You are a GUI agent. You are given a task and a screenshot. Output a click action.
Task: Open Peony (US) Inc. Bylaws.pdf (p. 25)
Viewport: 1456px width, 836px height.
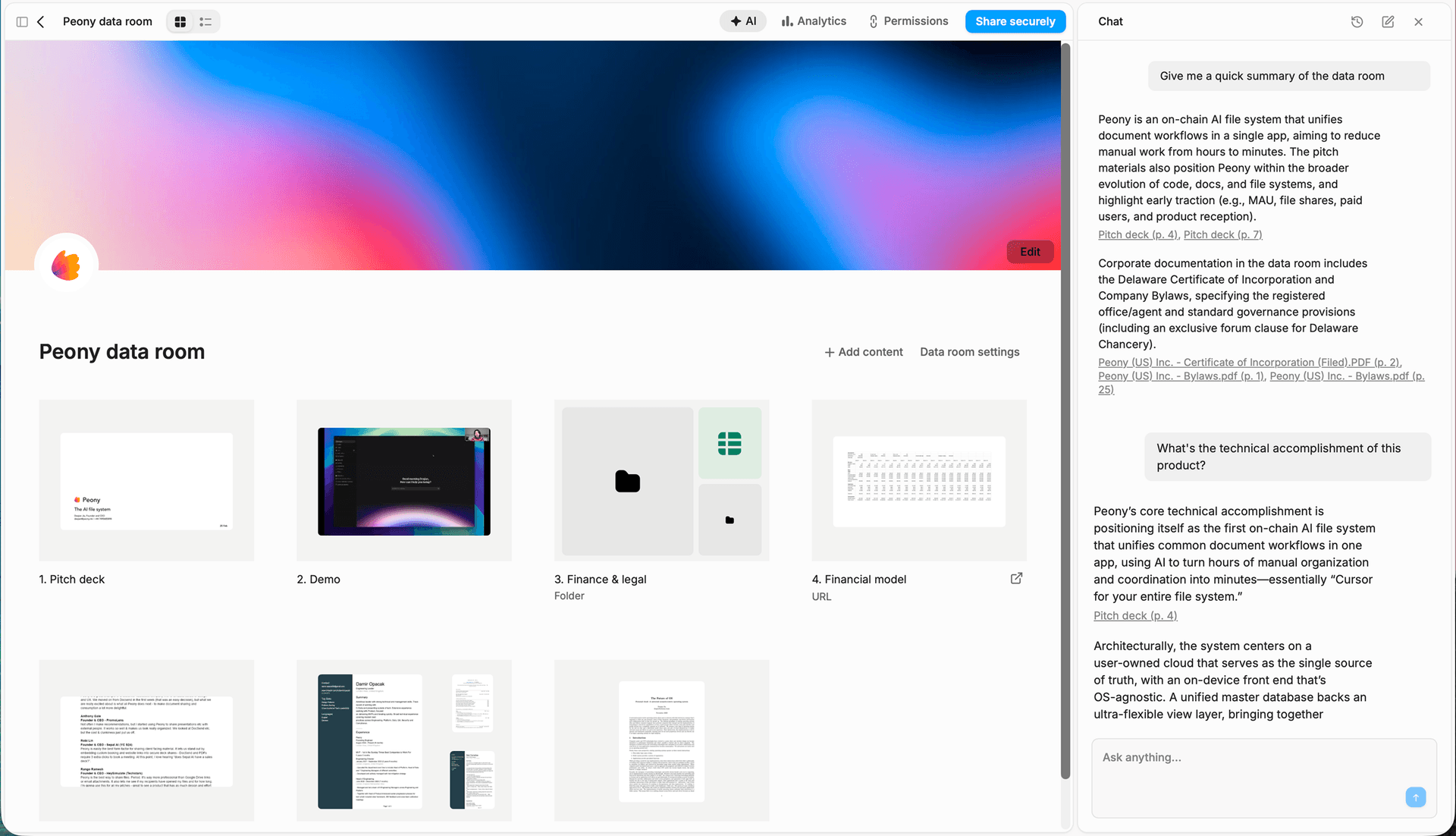point(1347,376)
